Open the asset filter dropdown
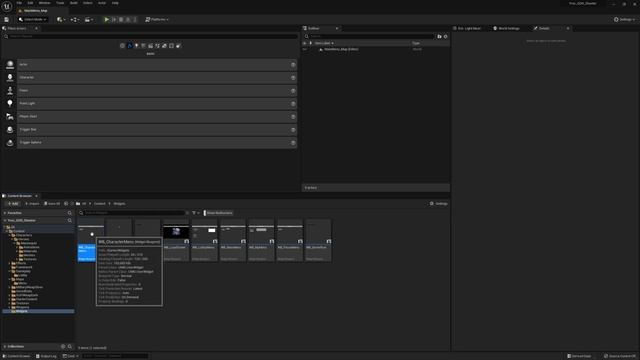The height and width of the screenshot is (360, 640). click(196, 213)
